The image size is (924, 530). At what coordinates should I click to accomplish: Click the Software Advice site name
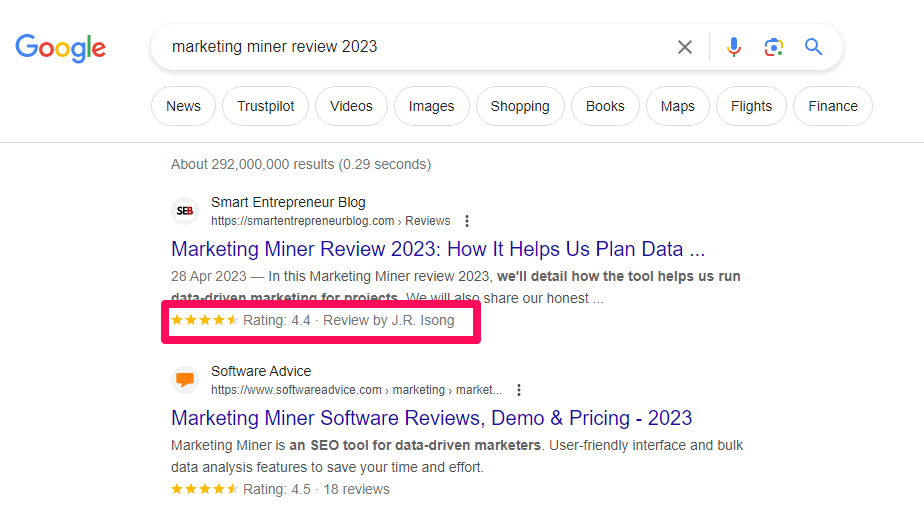click(261, 371)
